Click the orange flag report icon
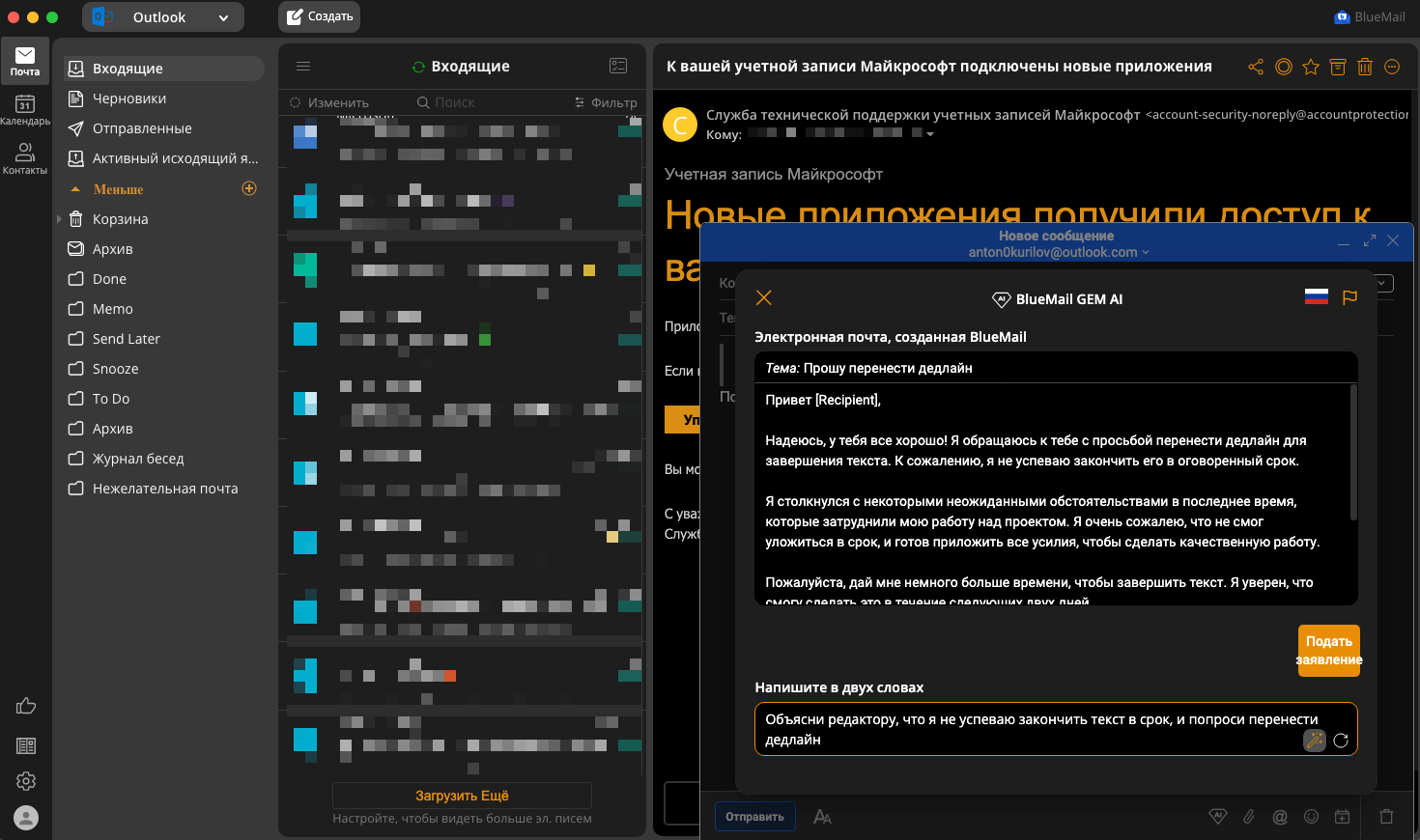Image resolution: width=1420 pixels, height=840 pixels. [x=1349, y=297]
